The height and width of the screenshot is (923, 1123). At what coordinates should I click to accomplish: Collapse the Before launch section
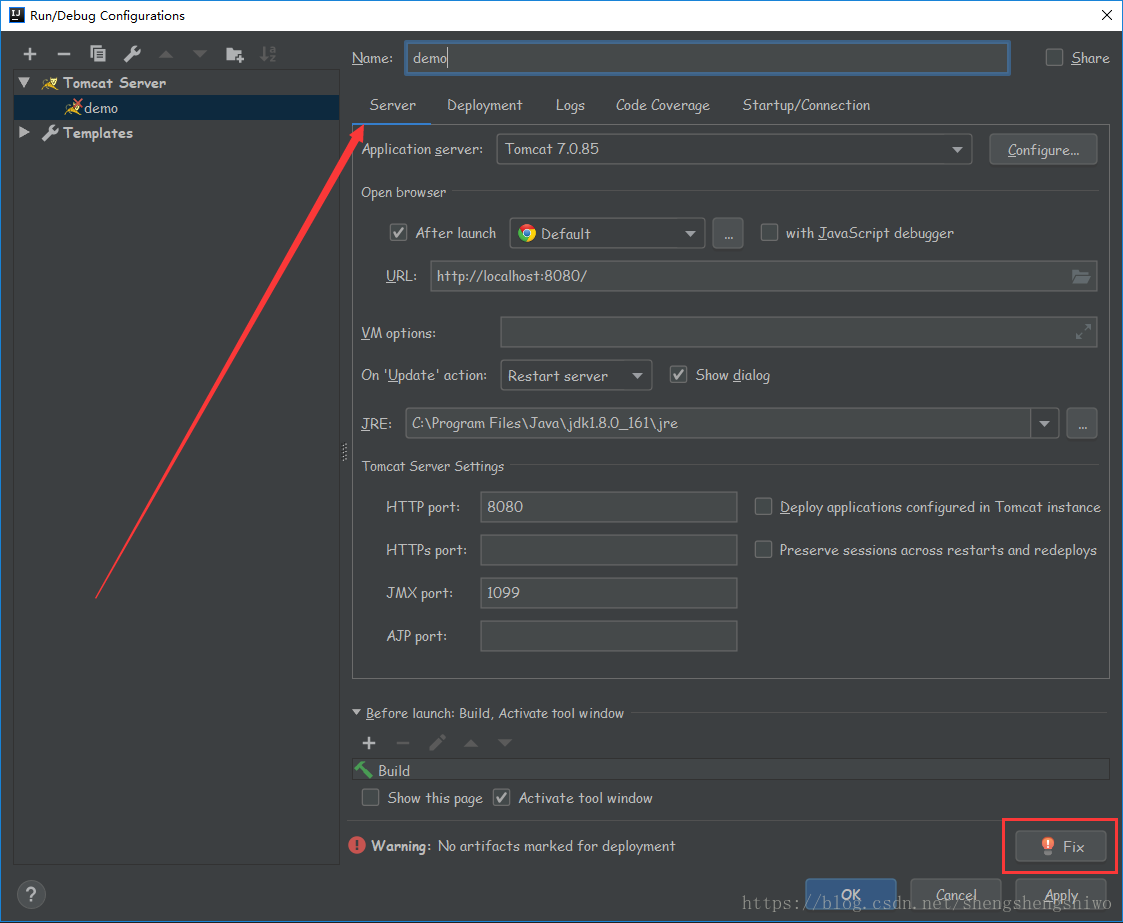(x=357, y=712)
